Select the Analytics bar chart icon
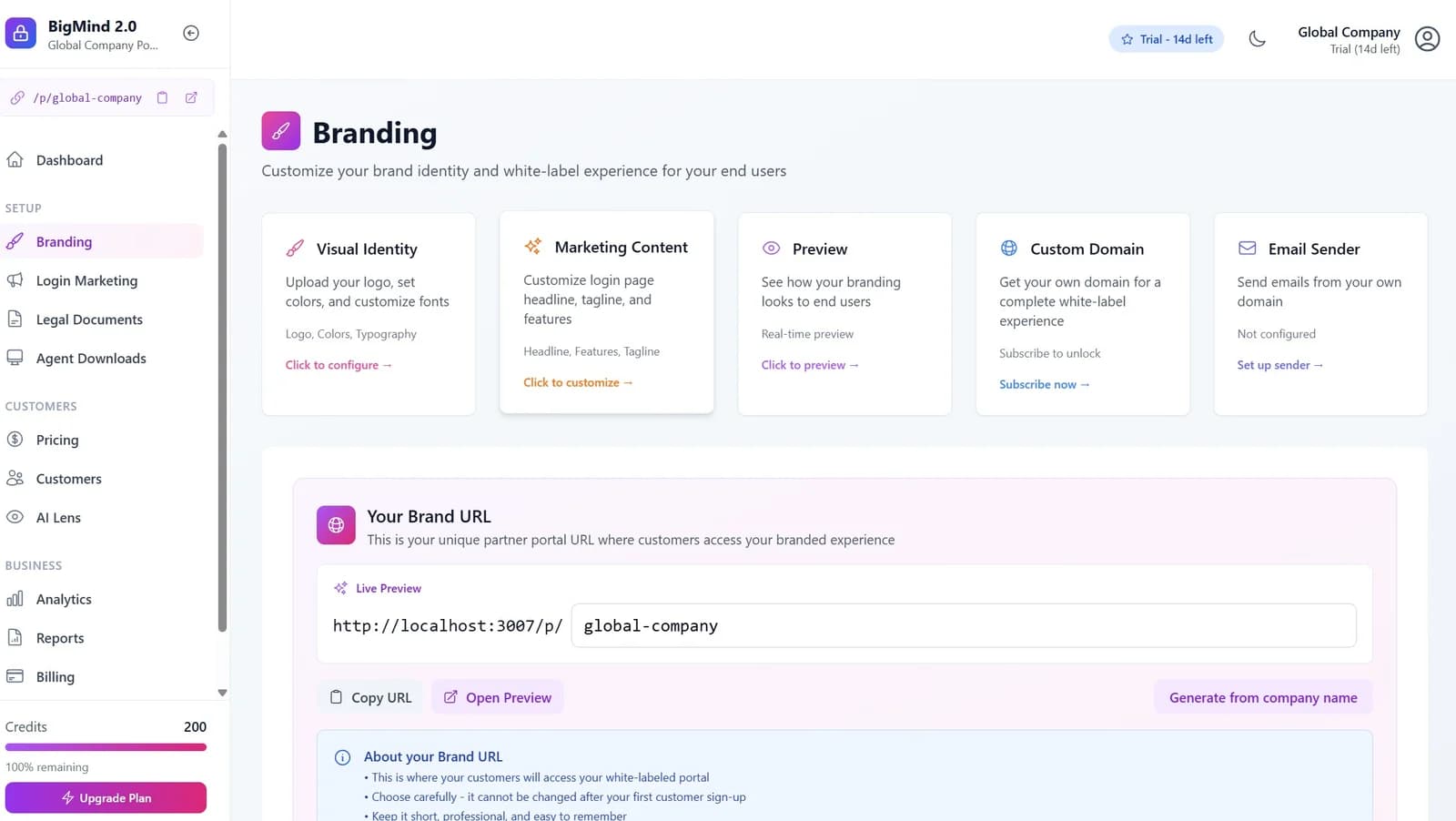Image resolution: width=1456 pixels, height=821 pixels. 15,599
